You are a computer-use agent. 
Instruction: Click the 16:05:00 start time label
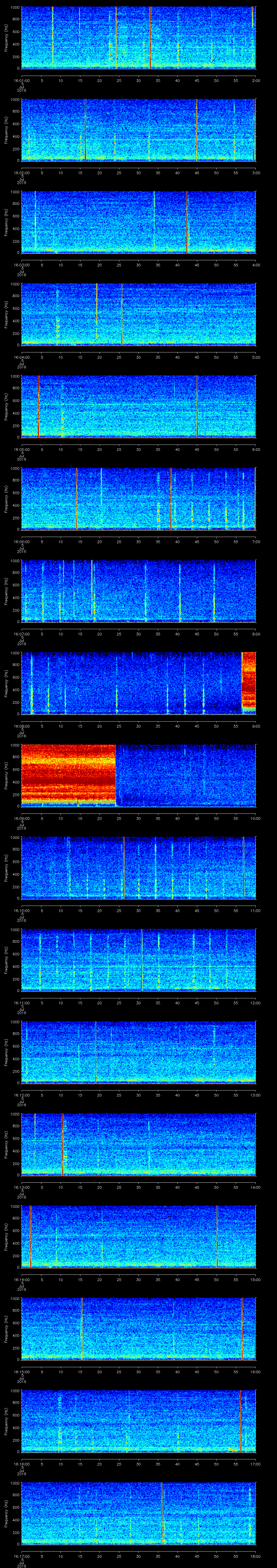[21, 449]
